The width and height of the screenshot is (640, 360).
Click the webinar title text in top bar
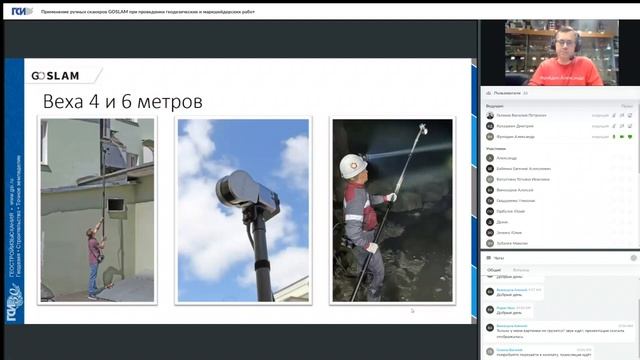point(148,12)
